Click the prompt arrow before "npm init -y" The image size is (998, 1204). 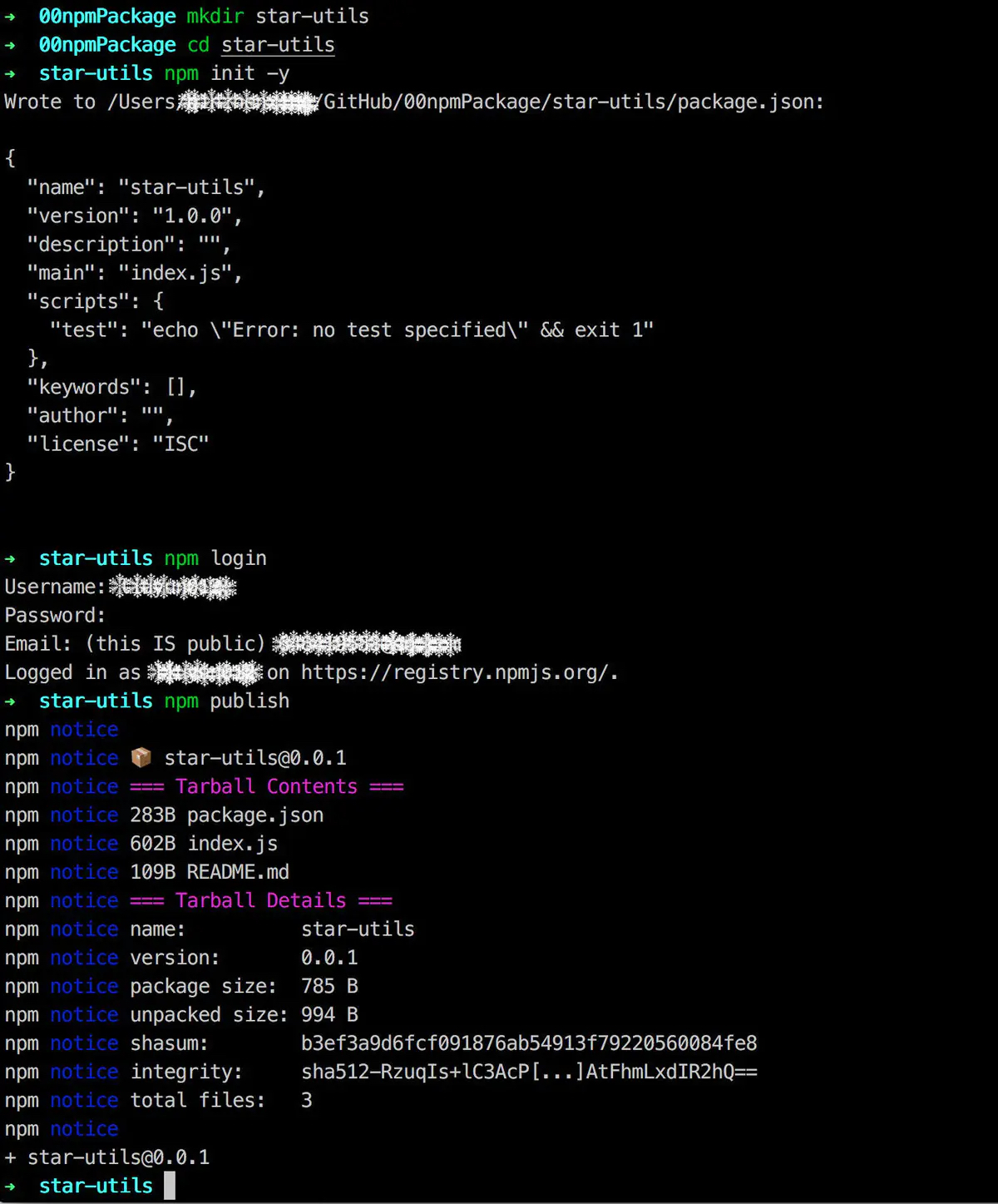pyautogui.click(x=11, y=73)
